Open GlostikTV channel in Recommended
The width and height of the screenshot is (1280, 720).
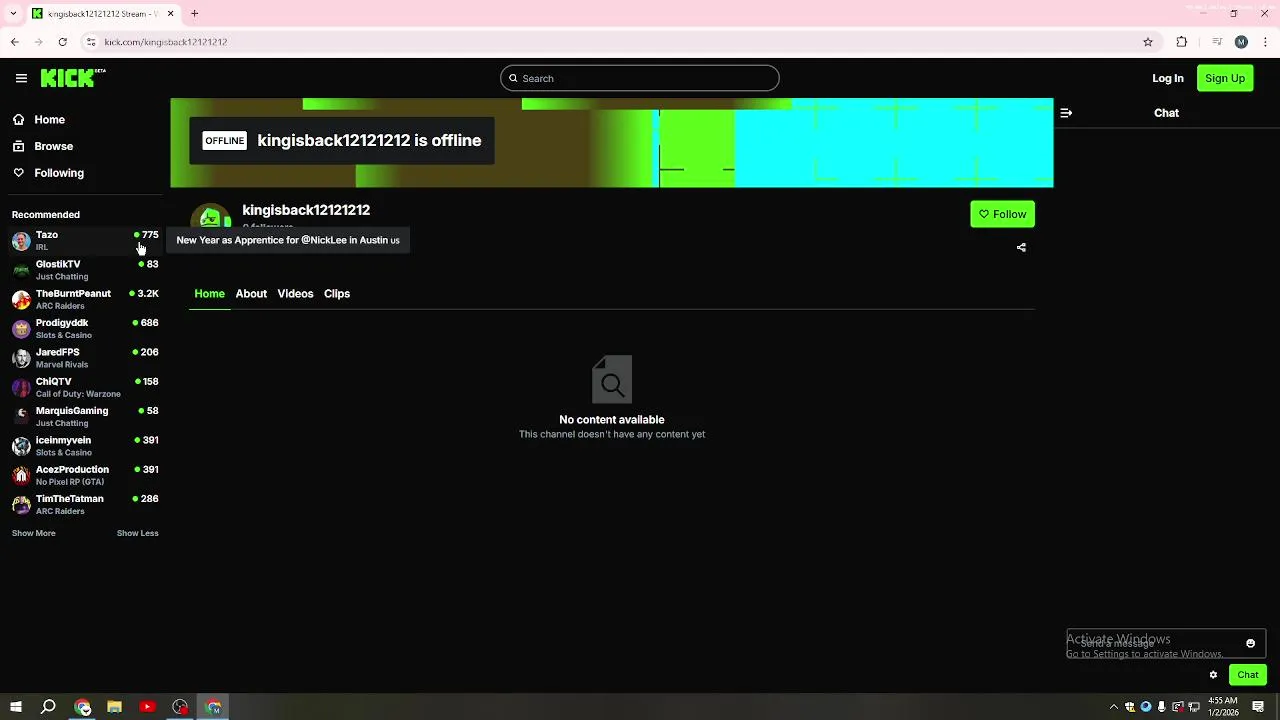coord(85,270)
